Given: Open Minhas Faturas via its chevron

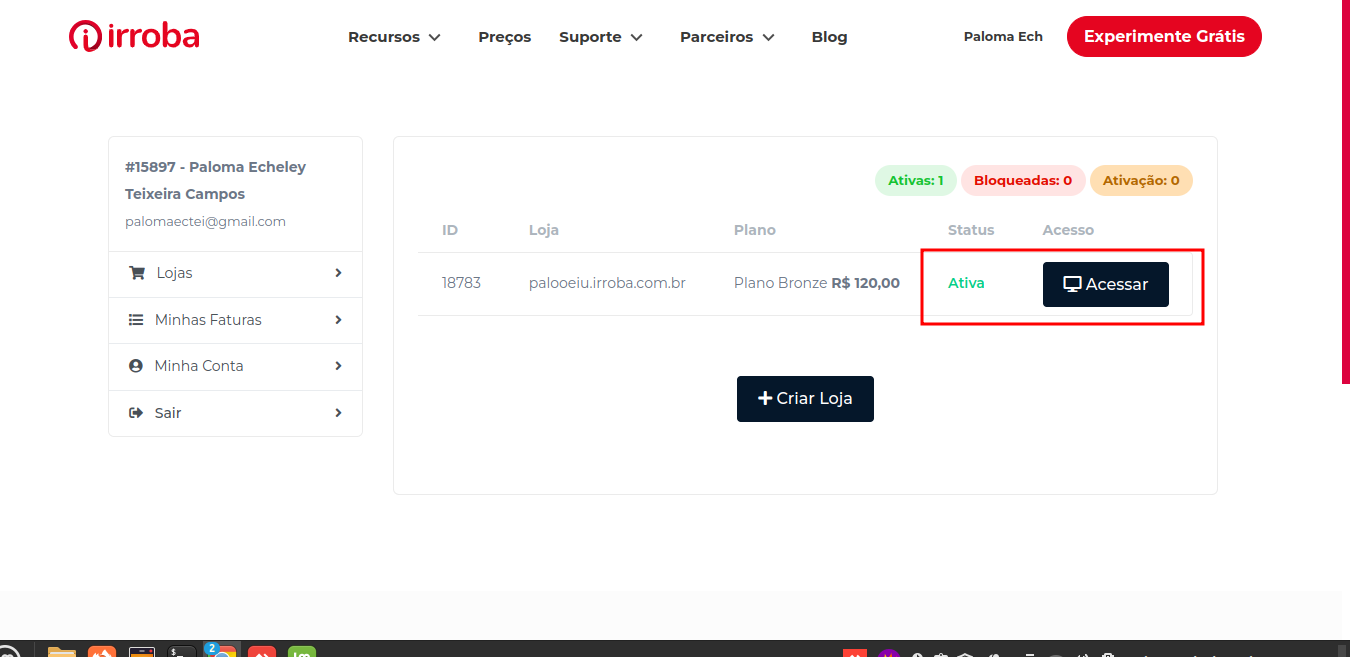Looking at the screenshot, I should [x=339, y=320].
